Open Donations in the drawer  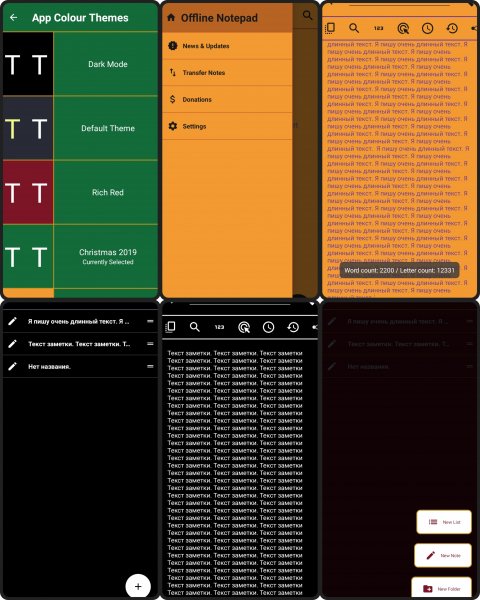(x=227, y=99)
